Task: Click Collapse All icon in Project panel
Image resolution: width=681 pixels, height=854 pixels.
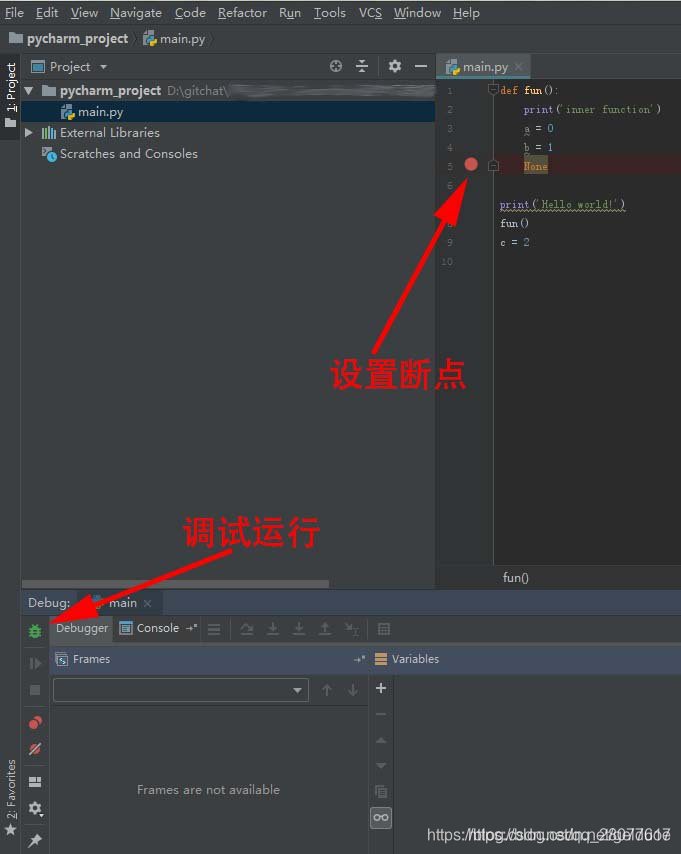Action: pos(362,66)
